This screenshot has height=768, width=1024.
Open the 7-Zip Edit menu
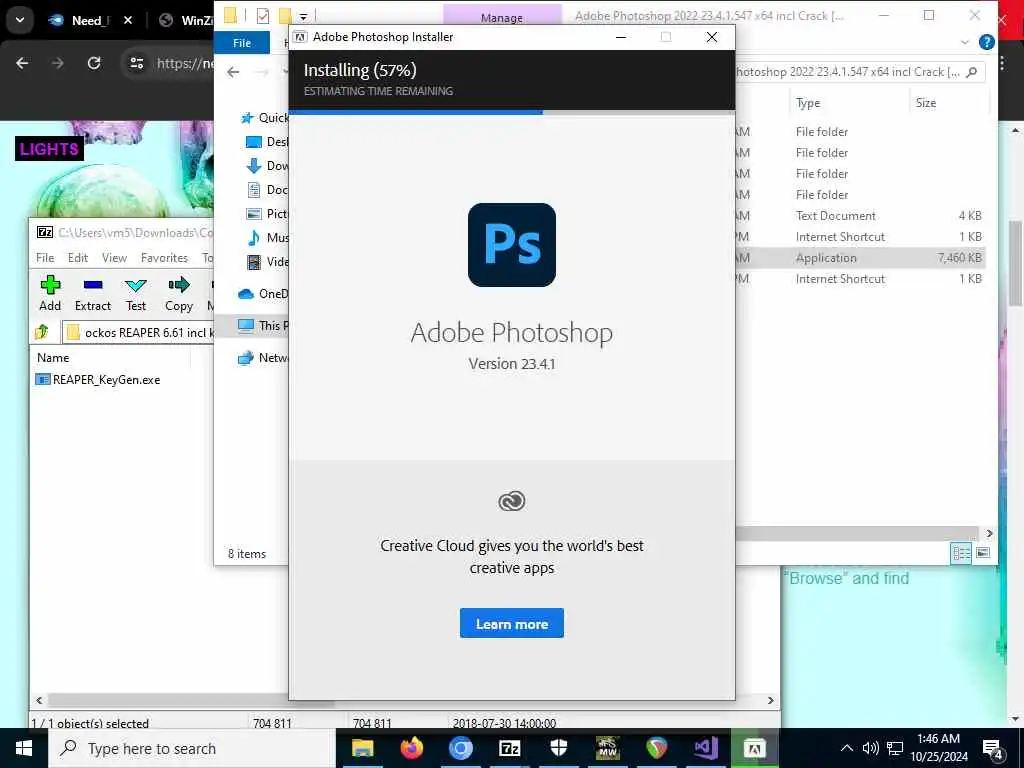pos(78,257)
